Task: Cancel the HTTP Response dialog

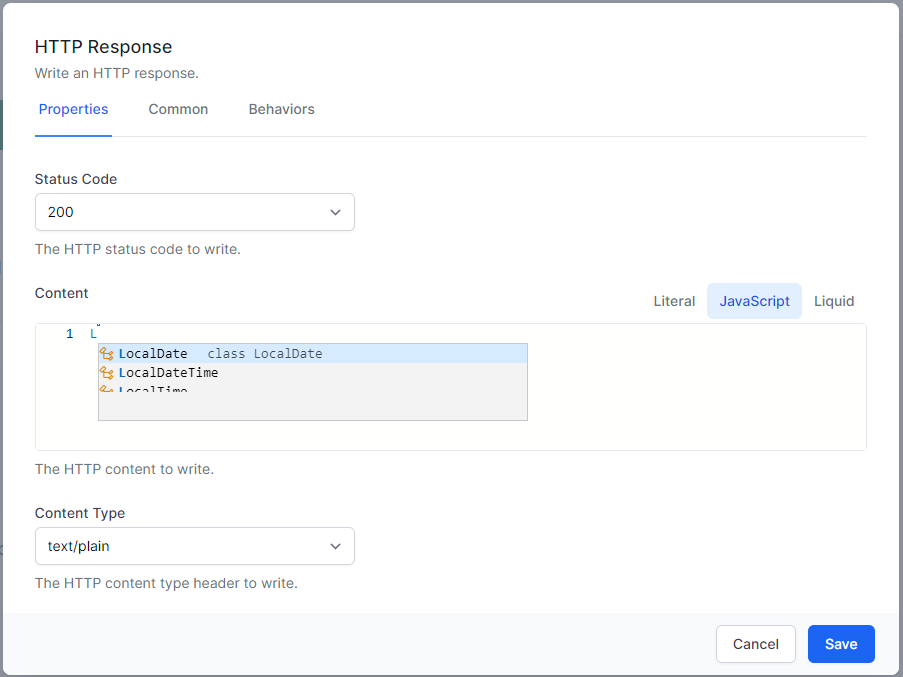Action: (756, 644)
